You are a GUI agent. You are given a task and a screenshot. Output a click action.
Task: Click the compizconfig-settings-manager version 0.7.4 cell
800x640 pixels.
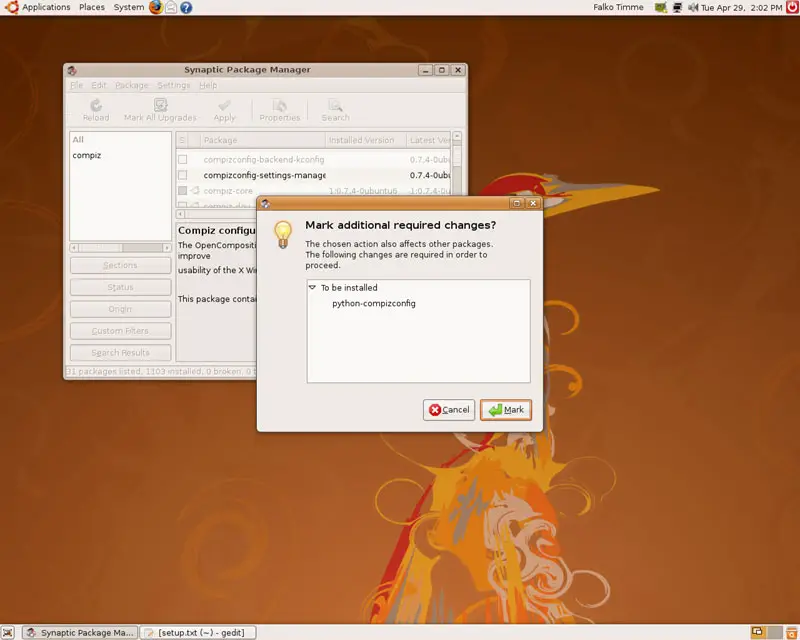[430, 175]
